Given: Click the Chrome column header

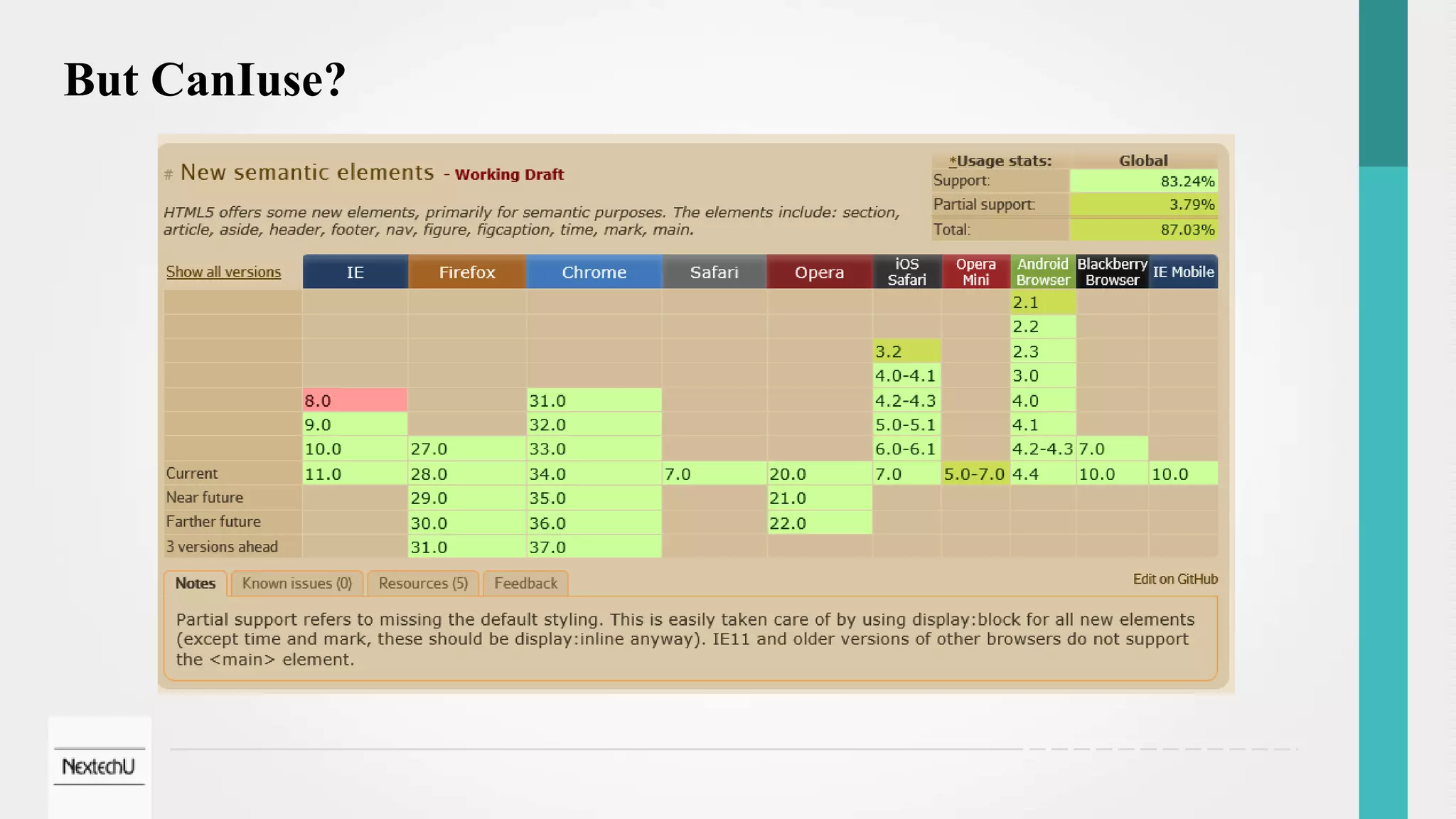Looking at the screenshot, I should pyautogui.click(x=594, y=272).
